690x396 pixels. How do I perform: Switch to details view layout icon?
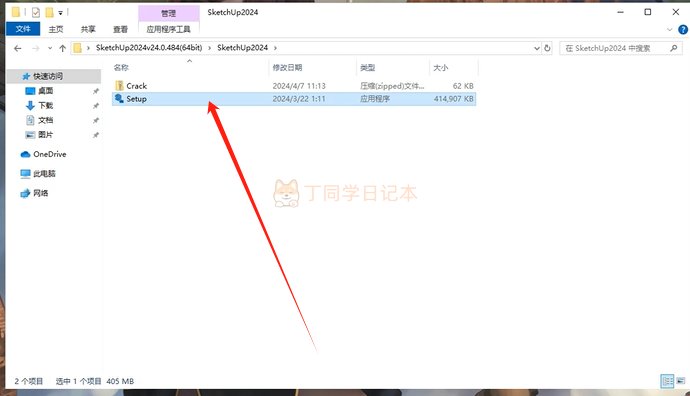[667, 381]
